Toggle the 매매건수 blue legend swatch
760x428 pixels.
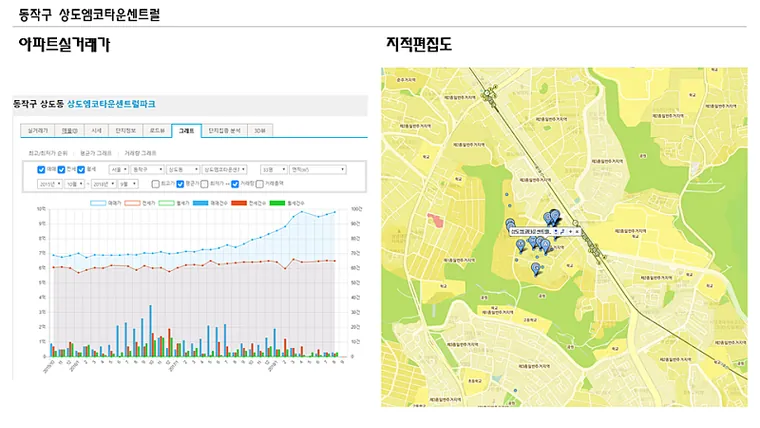click(200, 204)
